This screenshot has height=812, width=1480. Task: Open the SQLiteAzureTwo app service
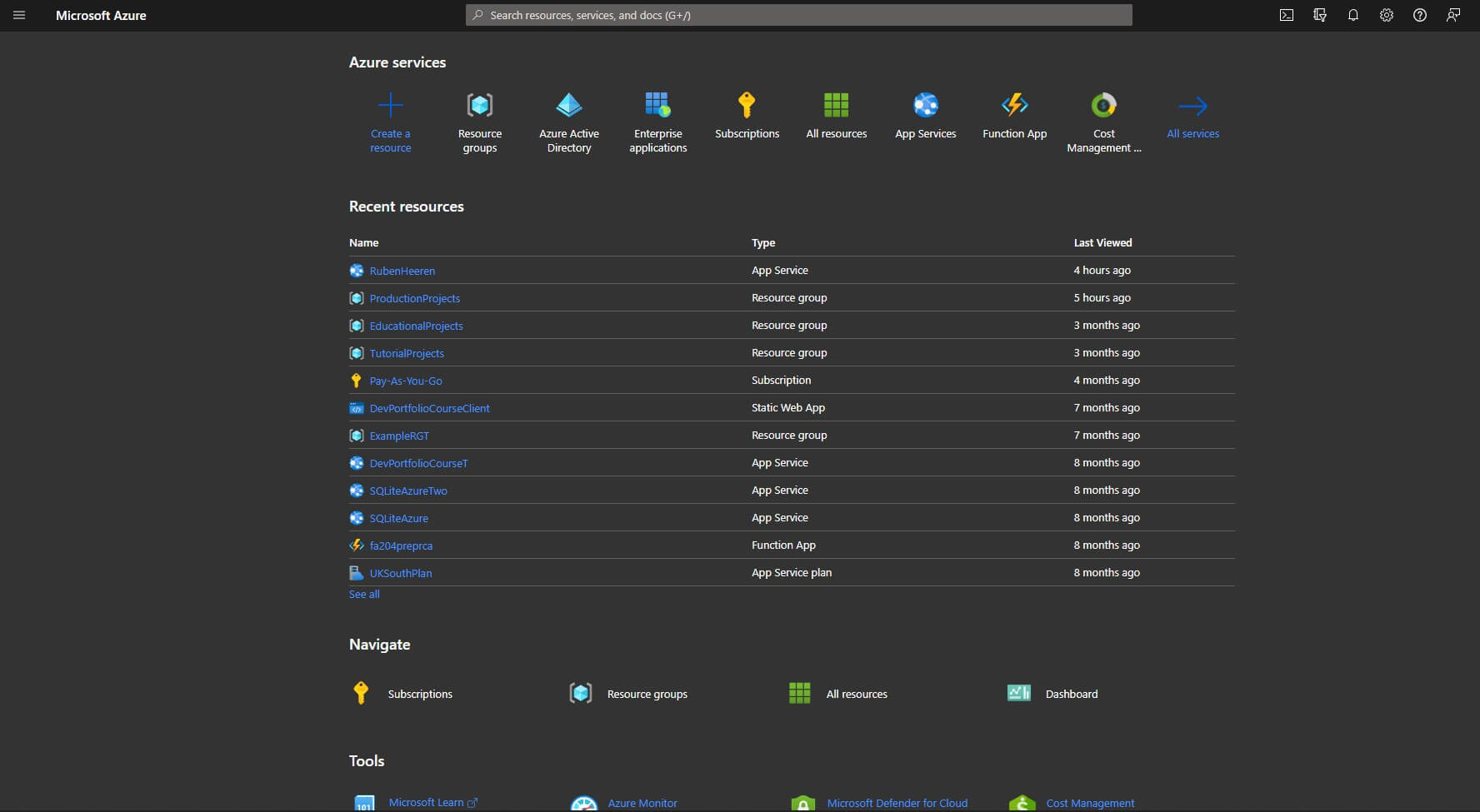[408, 491]
